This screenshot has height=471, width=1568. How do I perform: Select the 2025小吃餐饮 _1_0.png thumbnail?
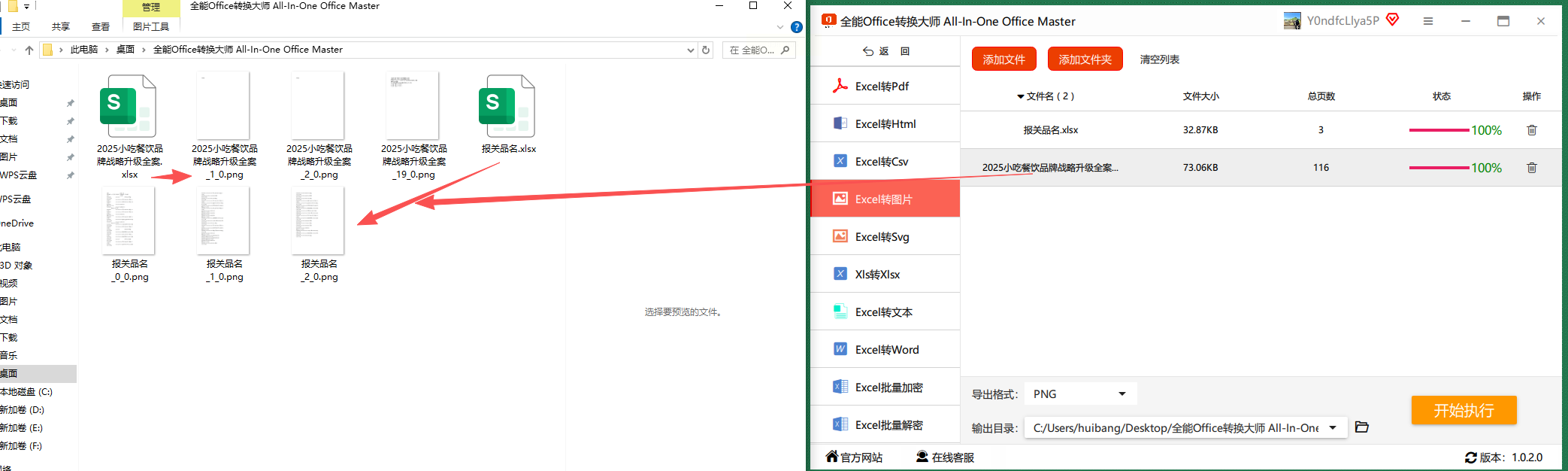pos(224,126)
